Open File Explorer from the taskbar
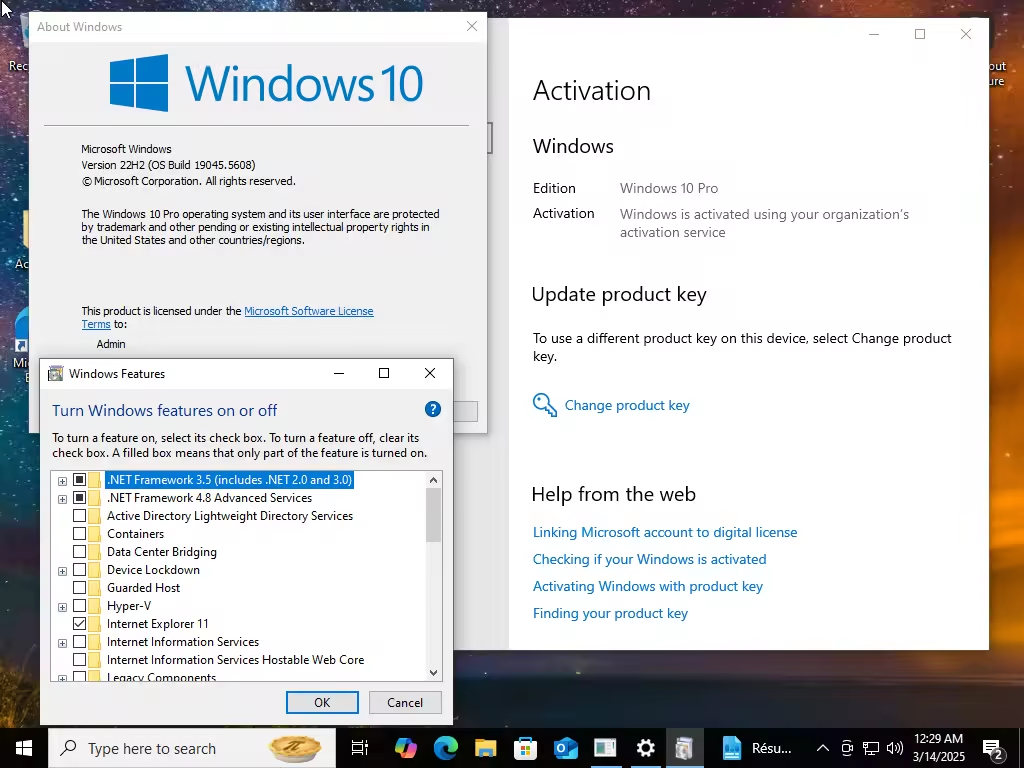Screen dimensions: 1024x768 pyautogui.click(x=486, y=748)
